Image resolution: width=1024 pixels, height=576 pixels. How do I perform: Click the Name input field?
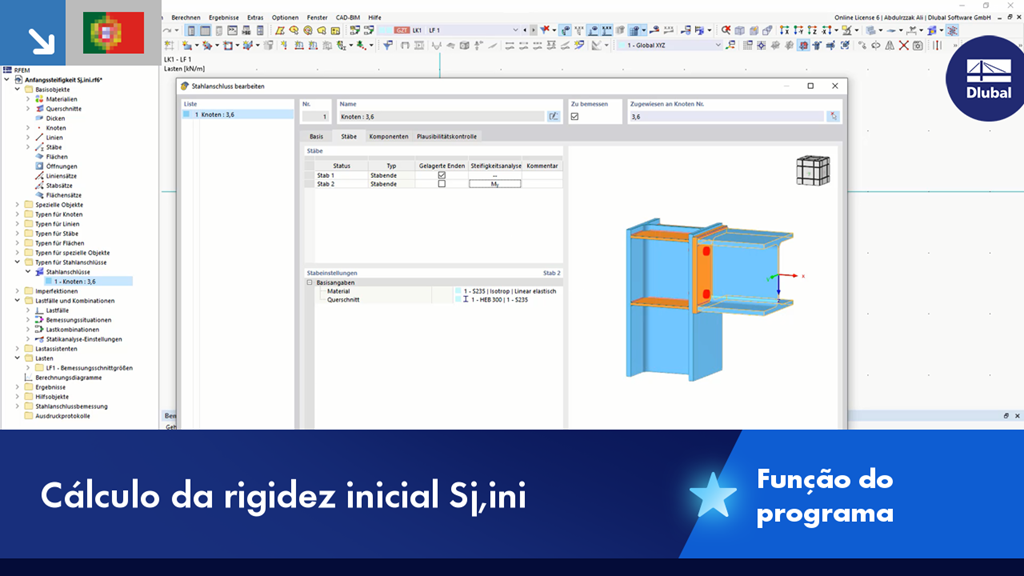[441, 116]
